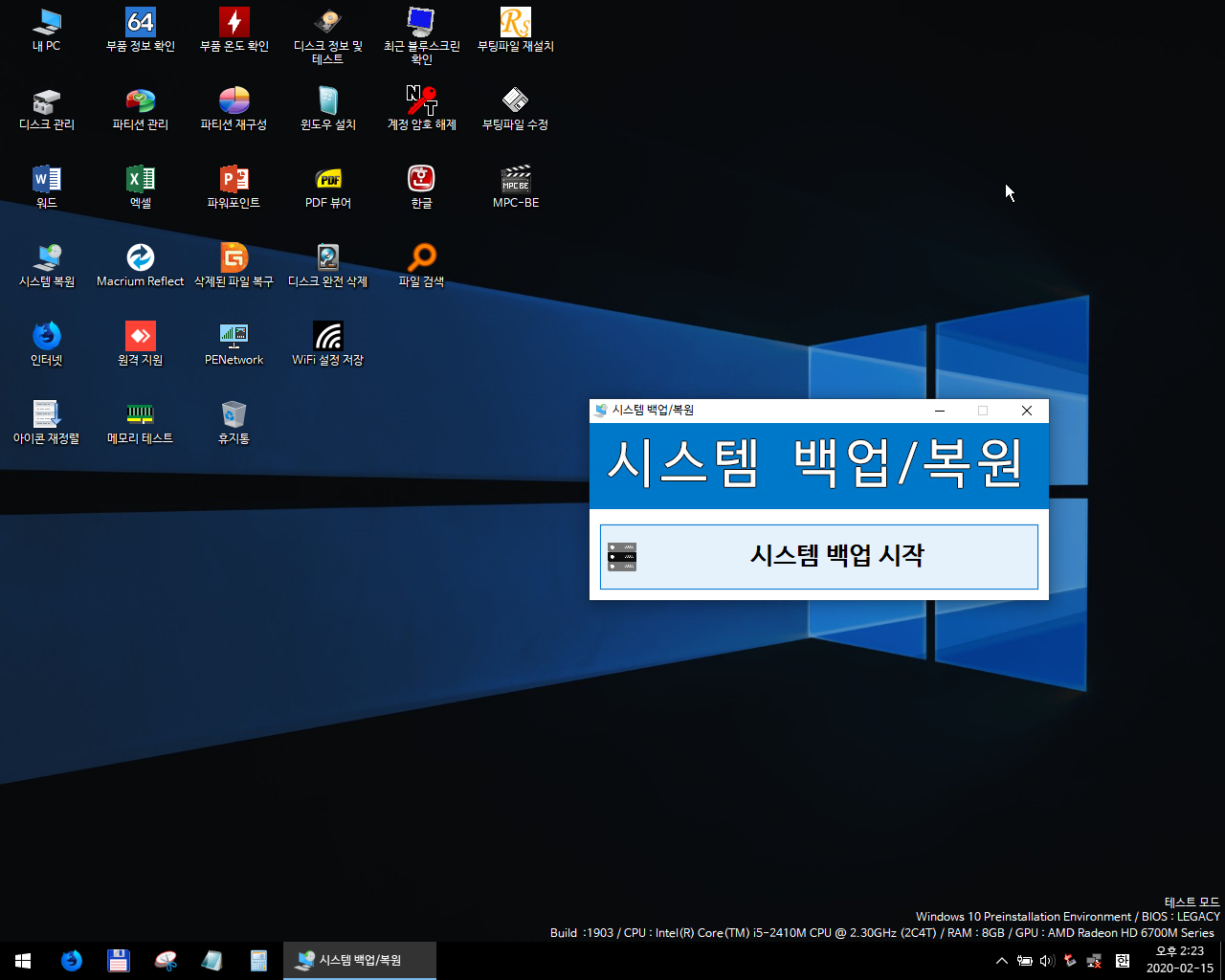Select the 부팅파일 재설치 icon
This screenshot has width=1225, height=980.
(516, 30)
